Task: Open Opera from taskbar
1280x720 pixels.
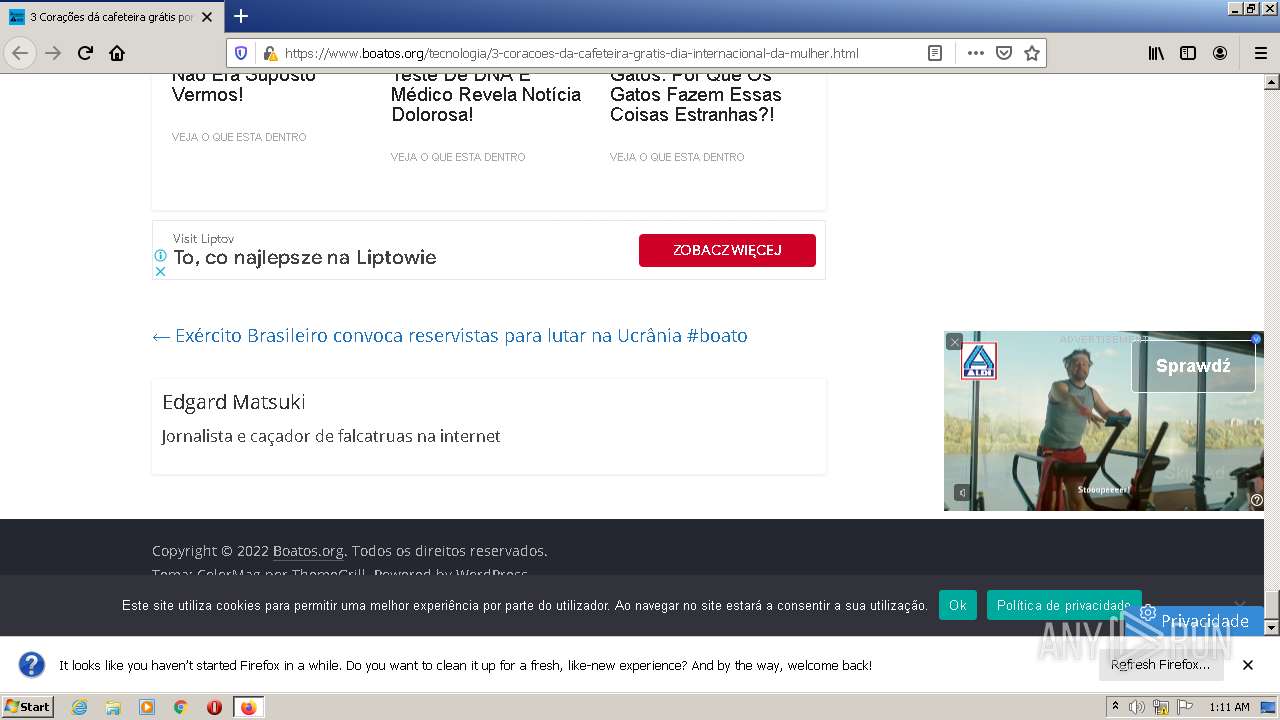Action: coord(214,707)
